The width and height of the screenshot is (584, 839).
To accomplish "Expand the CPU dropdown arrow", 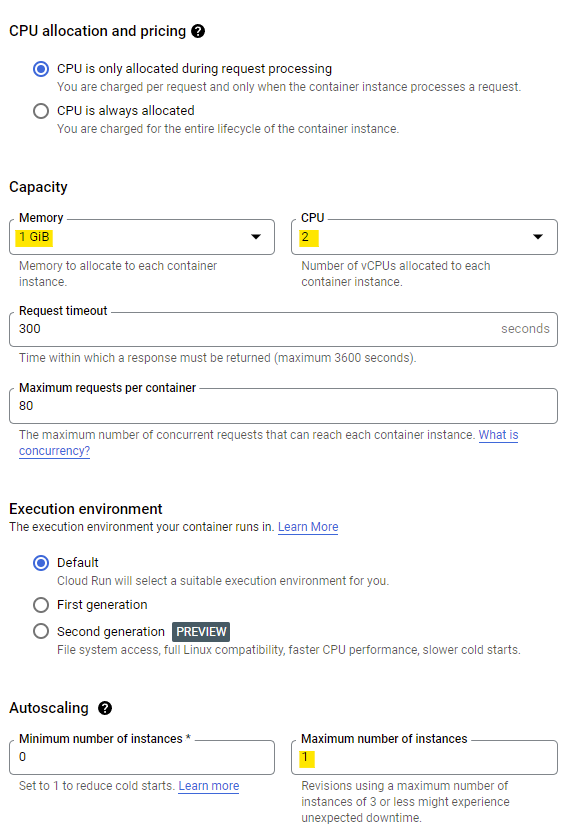I will (x=538, y=237).
